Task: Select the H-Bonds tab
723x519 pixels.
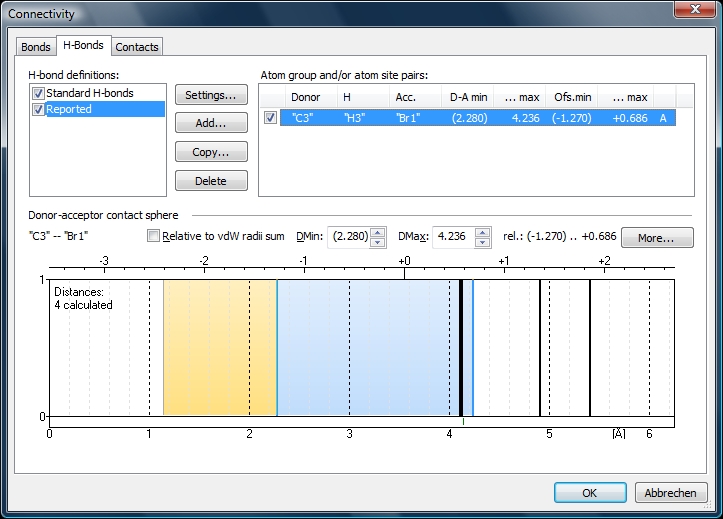Action: click(x=83, y=46)
